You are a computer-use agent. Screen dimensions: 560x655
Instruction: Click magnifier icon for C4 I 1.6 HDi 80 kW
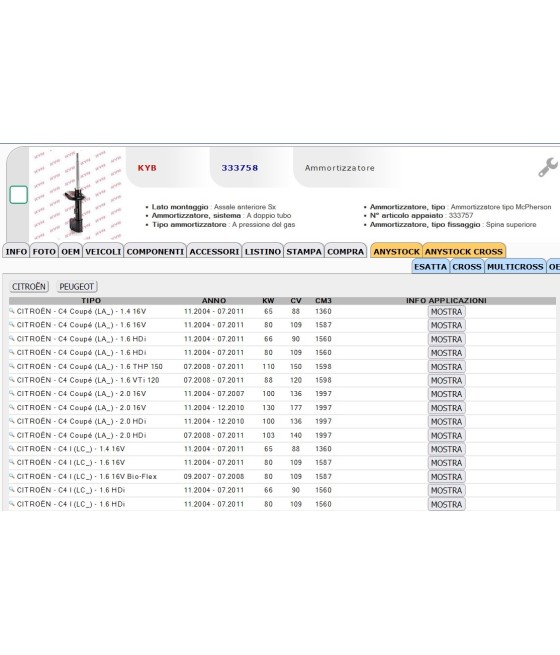click(x=12, y=503)
